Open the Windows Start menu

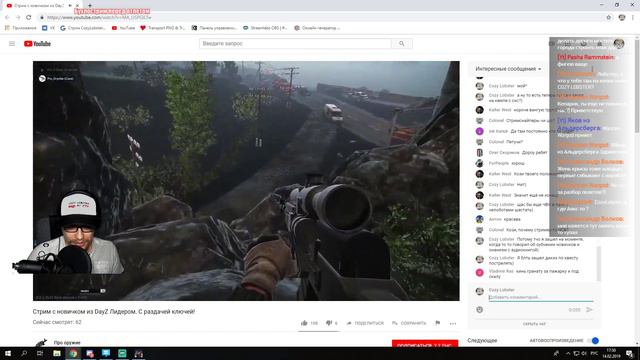[8, 353]
